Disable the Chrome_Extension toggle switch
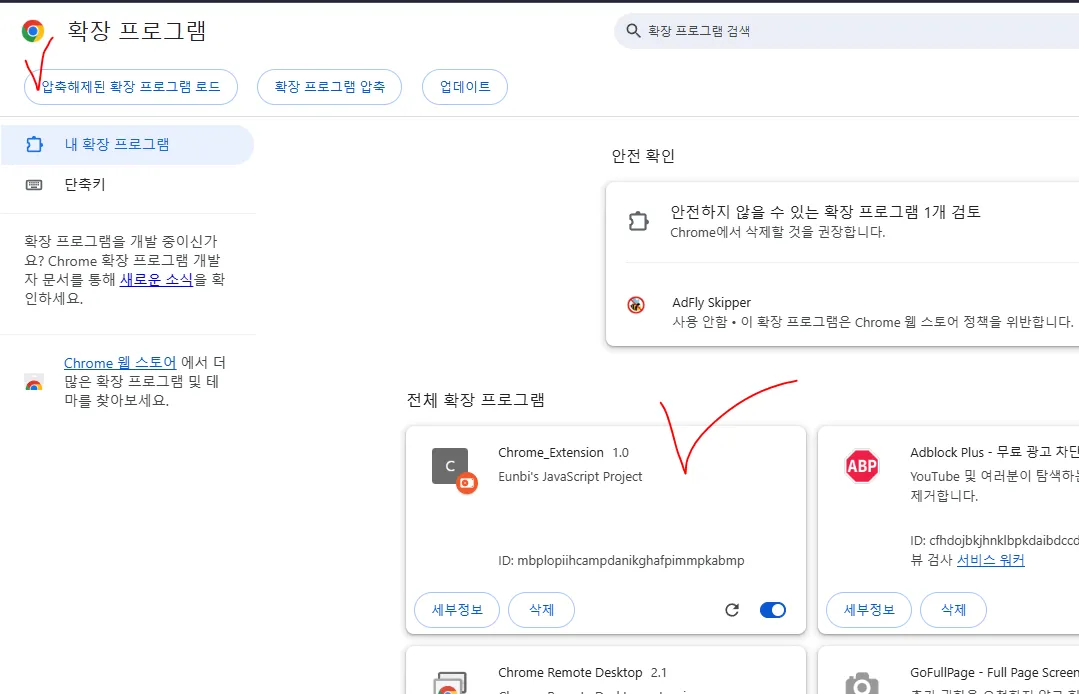 click(x=773, y=610)
